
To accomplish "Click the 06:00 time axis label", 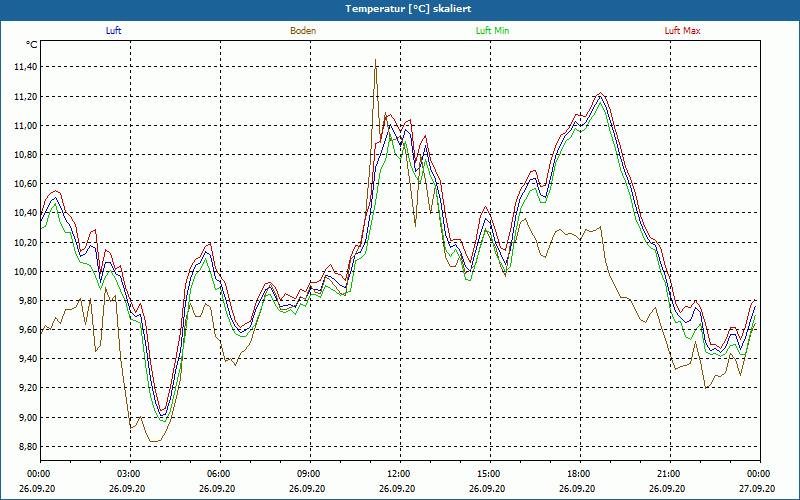I will pyautogui.click(x=220, y=474).
